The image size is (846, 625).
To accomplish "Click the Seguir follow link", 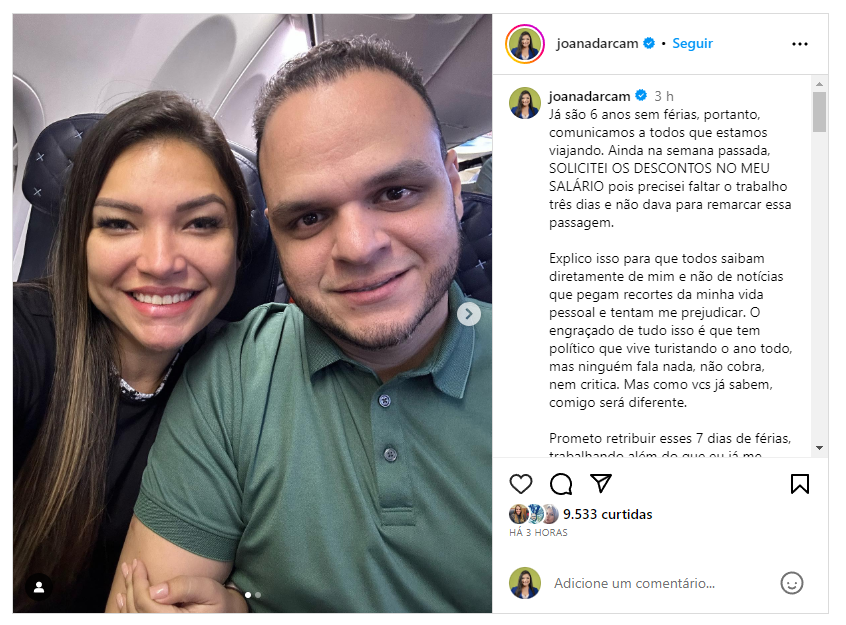I will pyautogui.click(x=692, y=43).
